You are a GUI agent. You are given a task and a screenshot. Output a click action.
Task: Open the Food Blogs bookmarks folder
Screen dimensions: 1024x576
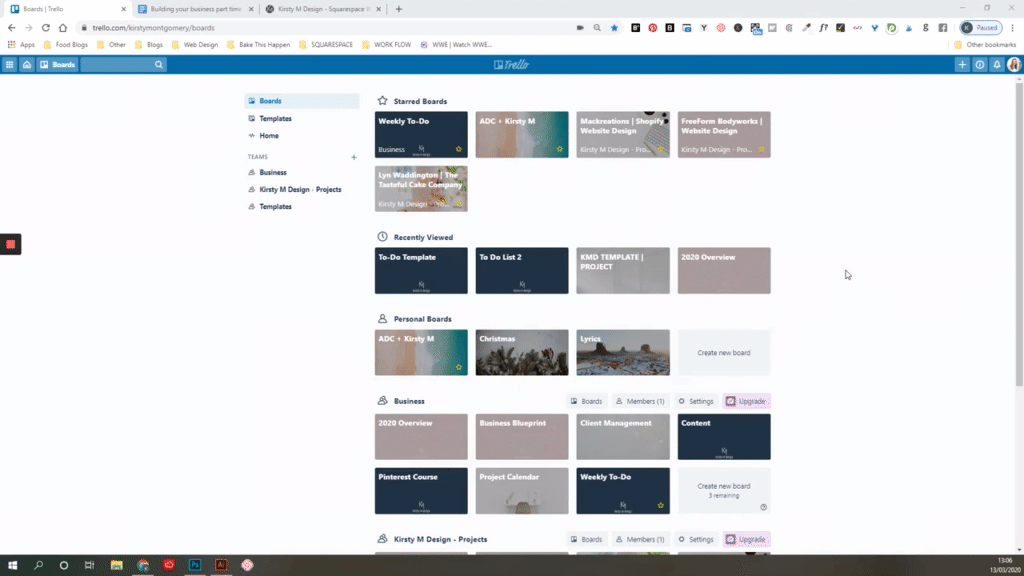click(x=70, y=44)
